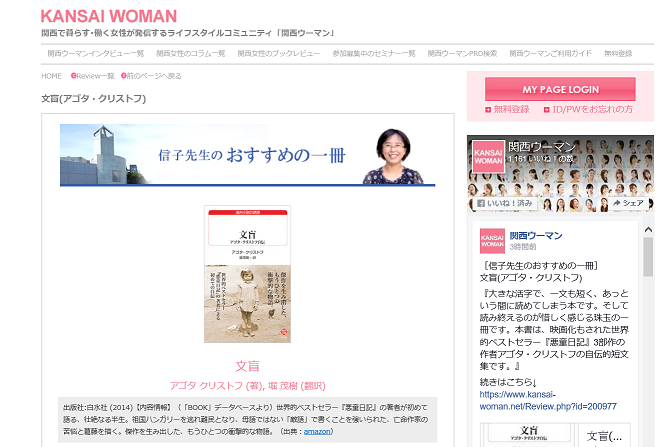660x447 pixels.
Task: Click 関西ウーマン name in feed post
Action: click(536, 235)
